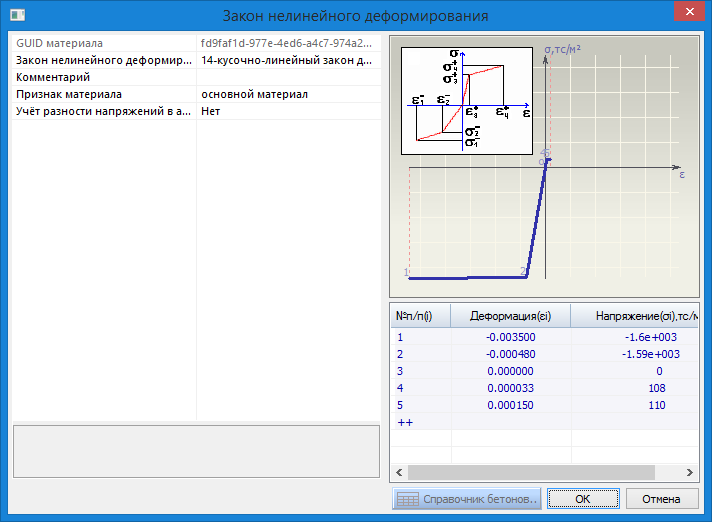The width and height of the screenshot is (712, 522).
Task: Select strain cell -0.003500 in row 1
Action: click(510, 338)
